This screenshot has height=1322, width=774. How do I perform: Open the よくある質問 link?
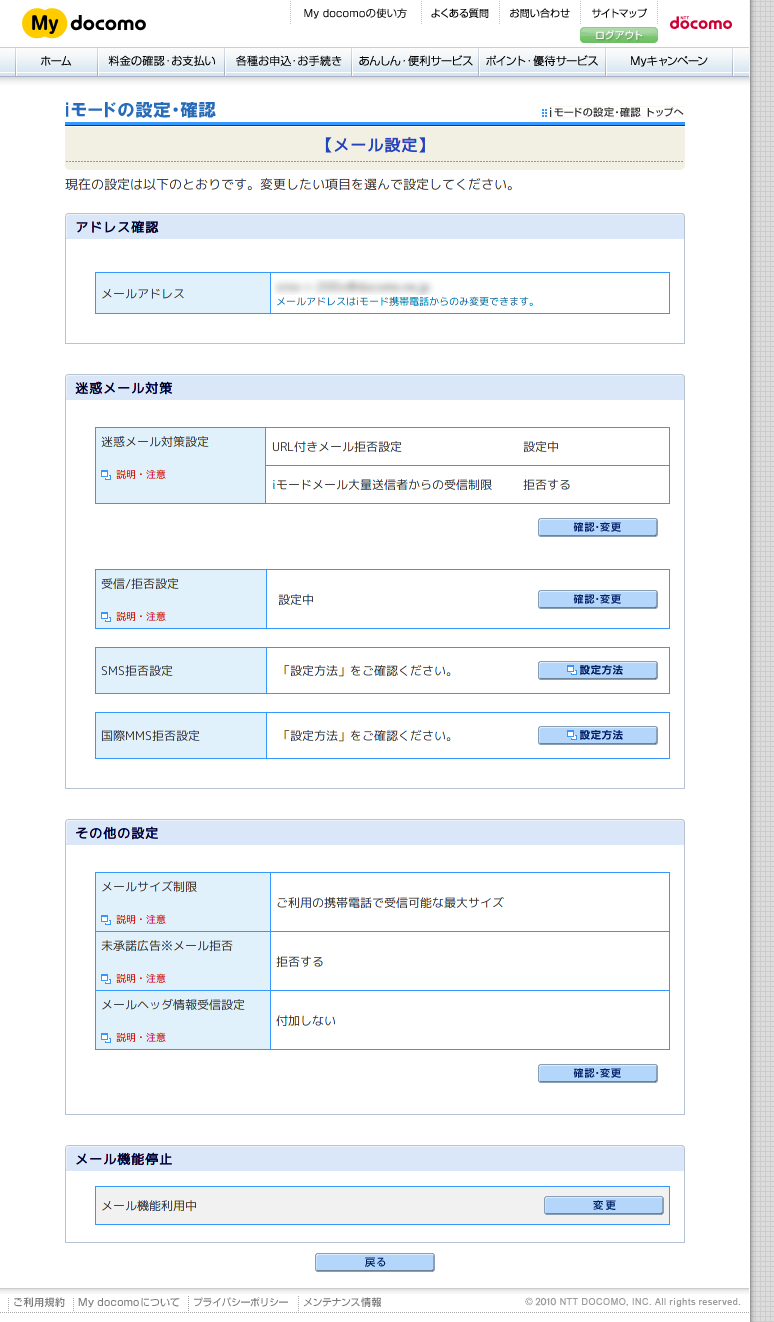pyautogui.click(x=460, y=13)
